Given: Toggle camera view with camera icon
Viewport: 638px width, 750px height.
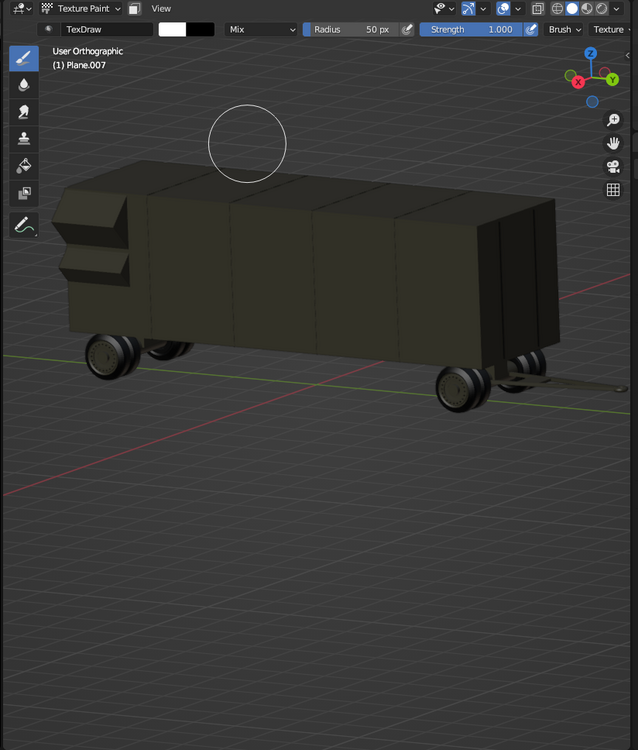Looking at the screenshot, I should (613, 166).
